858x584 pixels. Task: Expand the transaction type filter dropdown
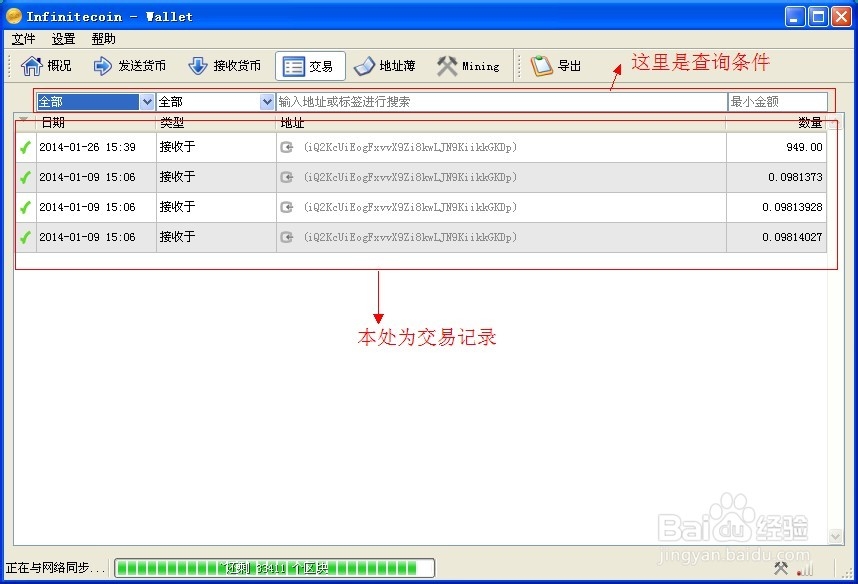click(x=266, y=101)
